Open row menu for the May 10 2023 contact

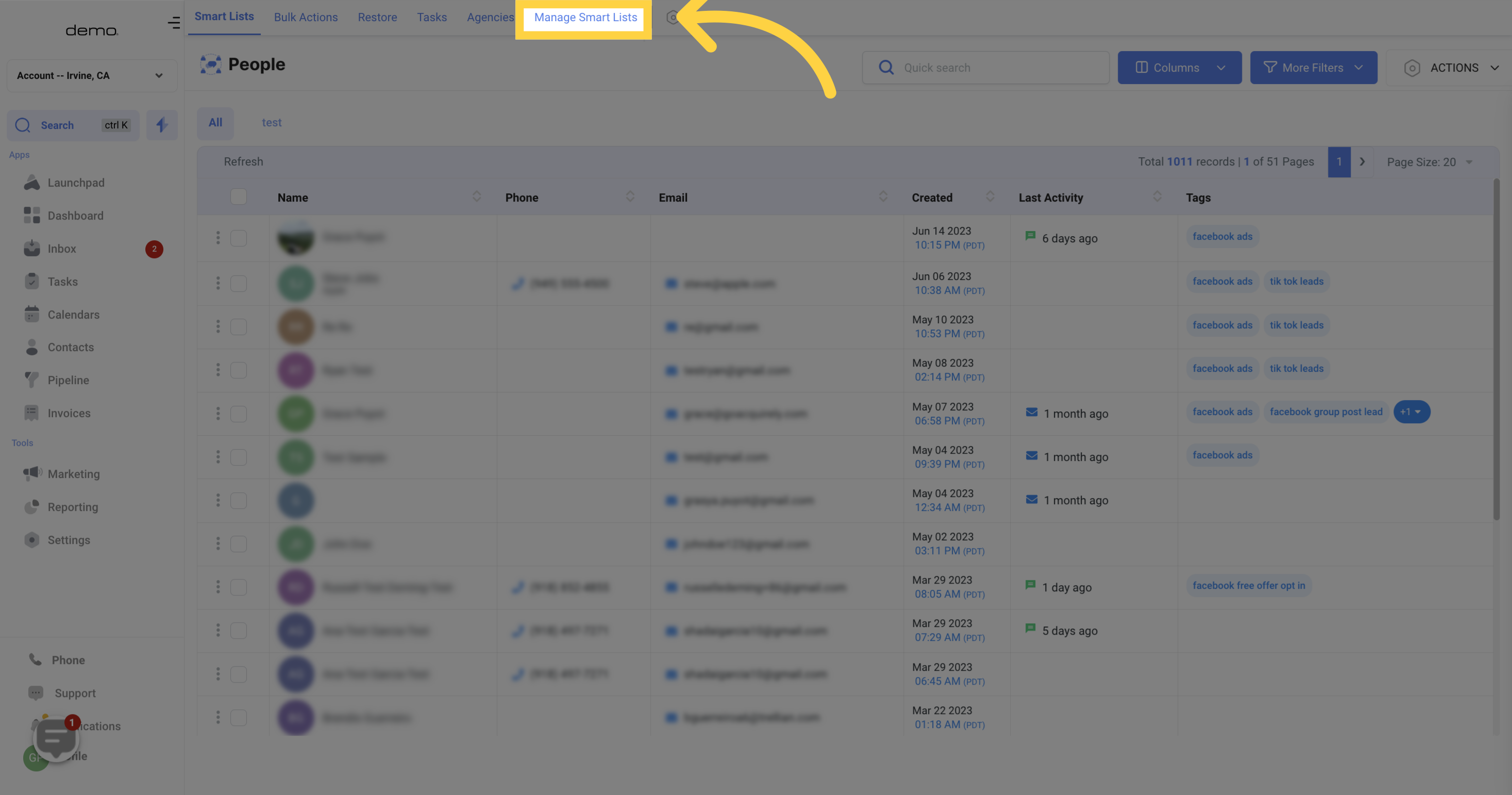[218, 326]
